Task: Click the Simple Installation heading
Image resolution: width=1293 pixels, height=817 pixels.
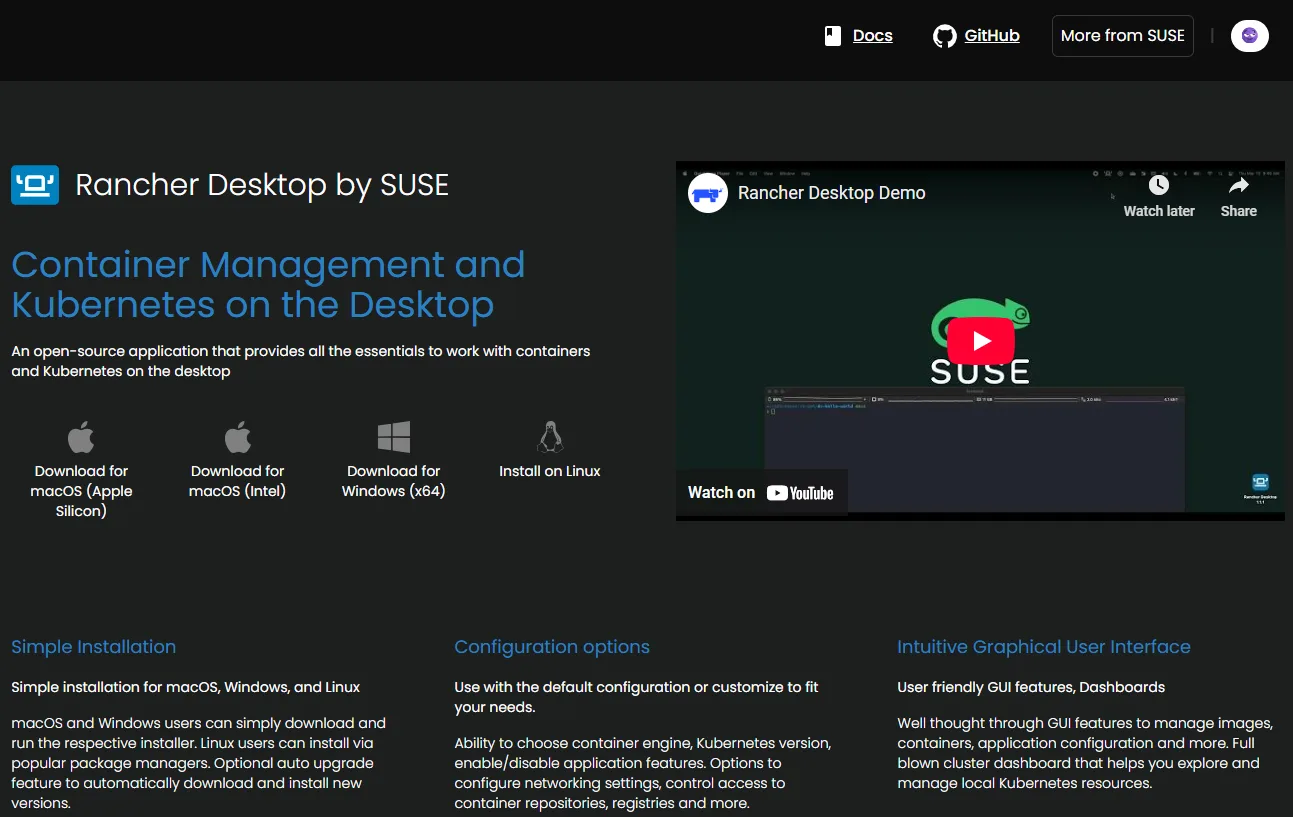Action: coord(94,647)
